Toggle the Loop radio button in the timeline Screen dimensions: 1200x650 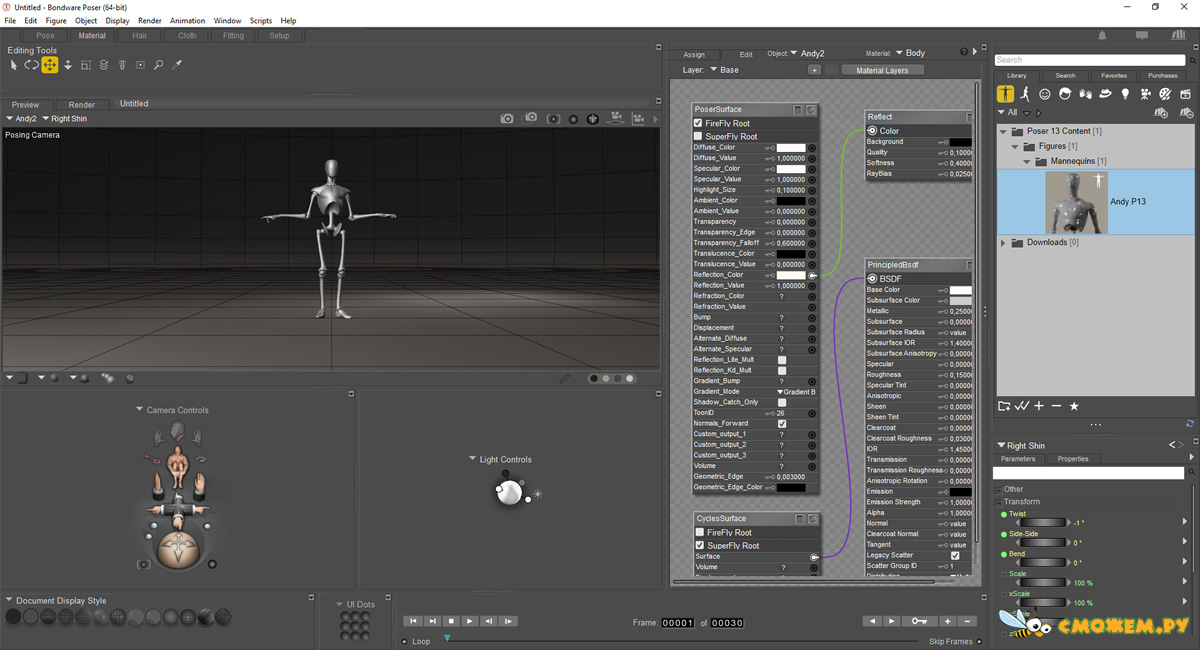point(404,641)
